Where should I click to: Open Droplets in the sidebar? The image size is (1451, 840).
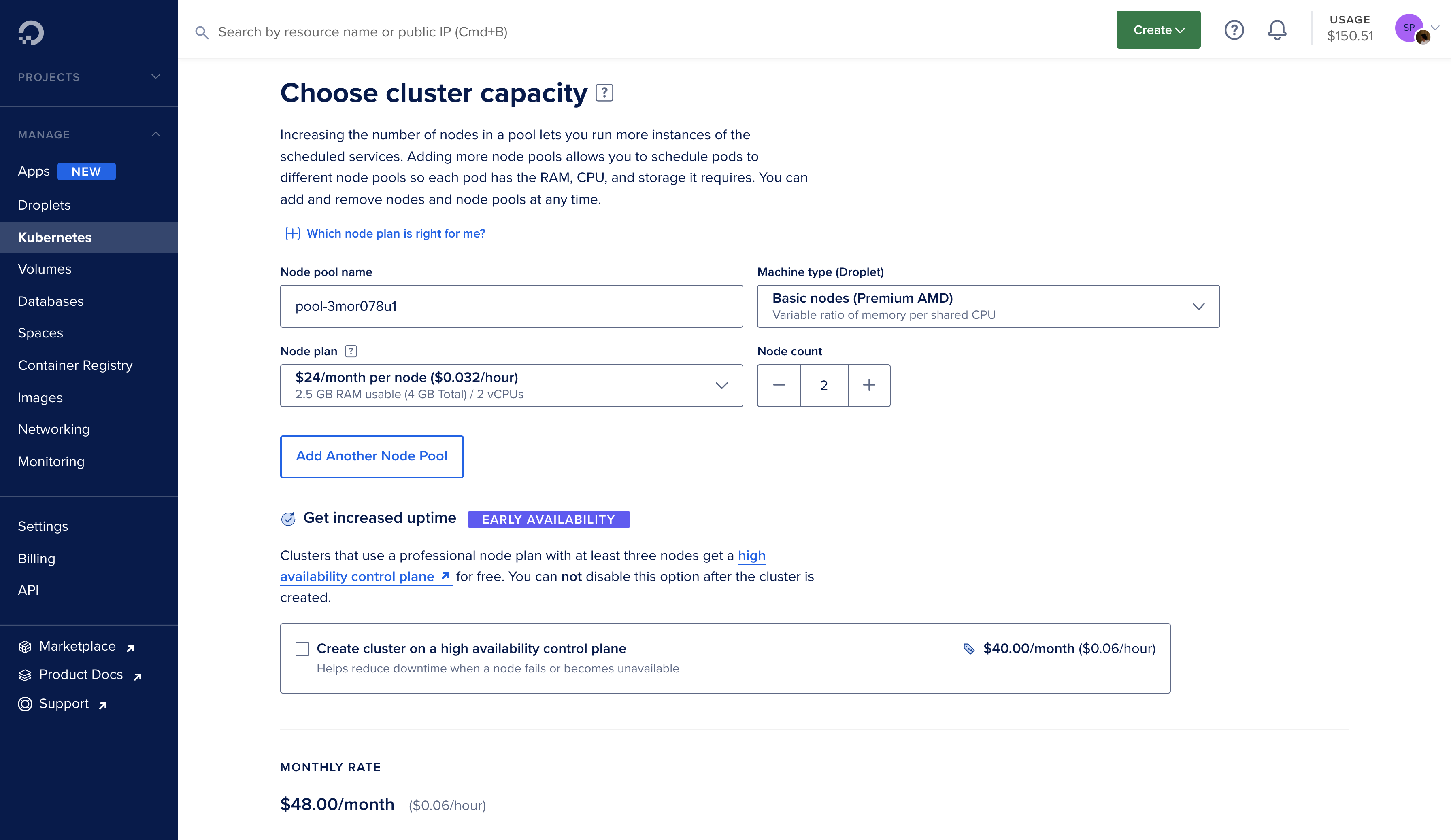[x=45, y=206]
